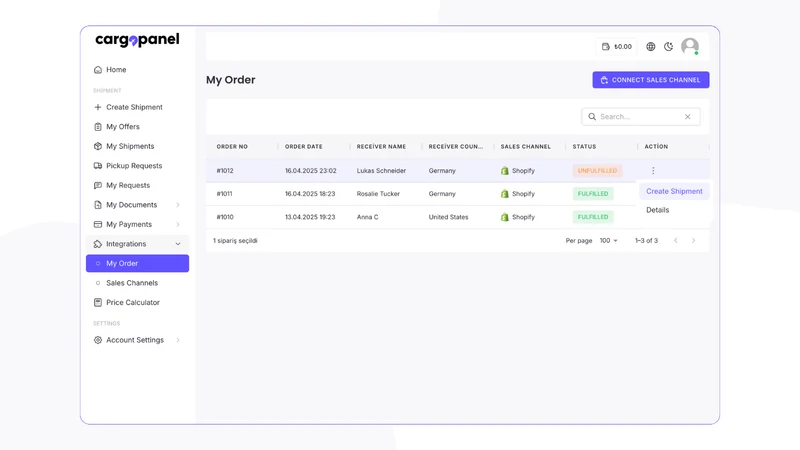Click the plus icon for Create Shipment
The width and height of the screenshot is (800, 450).
pos(98,107)
